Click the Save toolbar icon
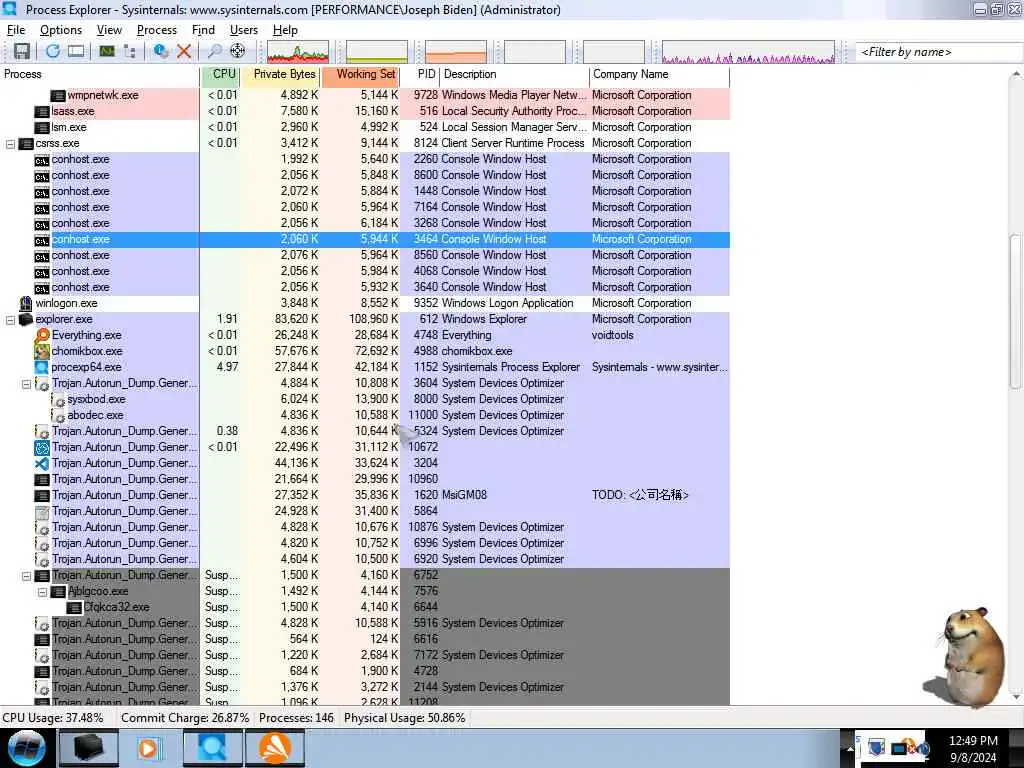Viewport: 1024px width, 768px height. pos(22,51)
